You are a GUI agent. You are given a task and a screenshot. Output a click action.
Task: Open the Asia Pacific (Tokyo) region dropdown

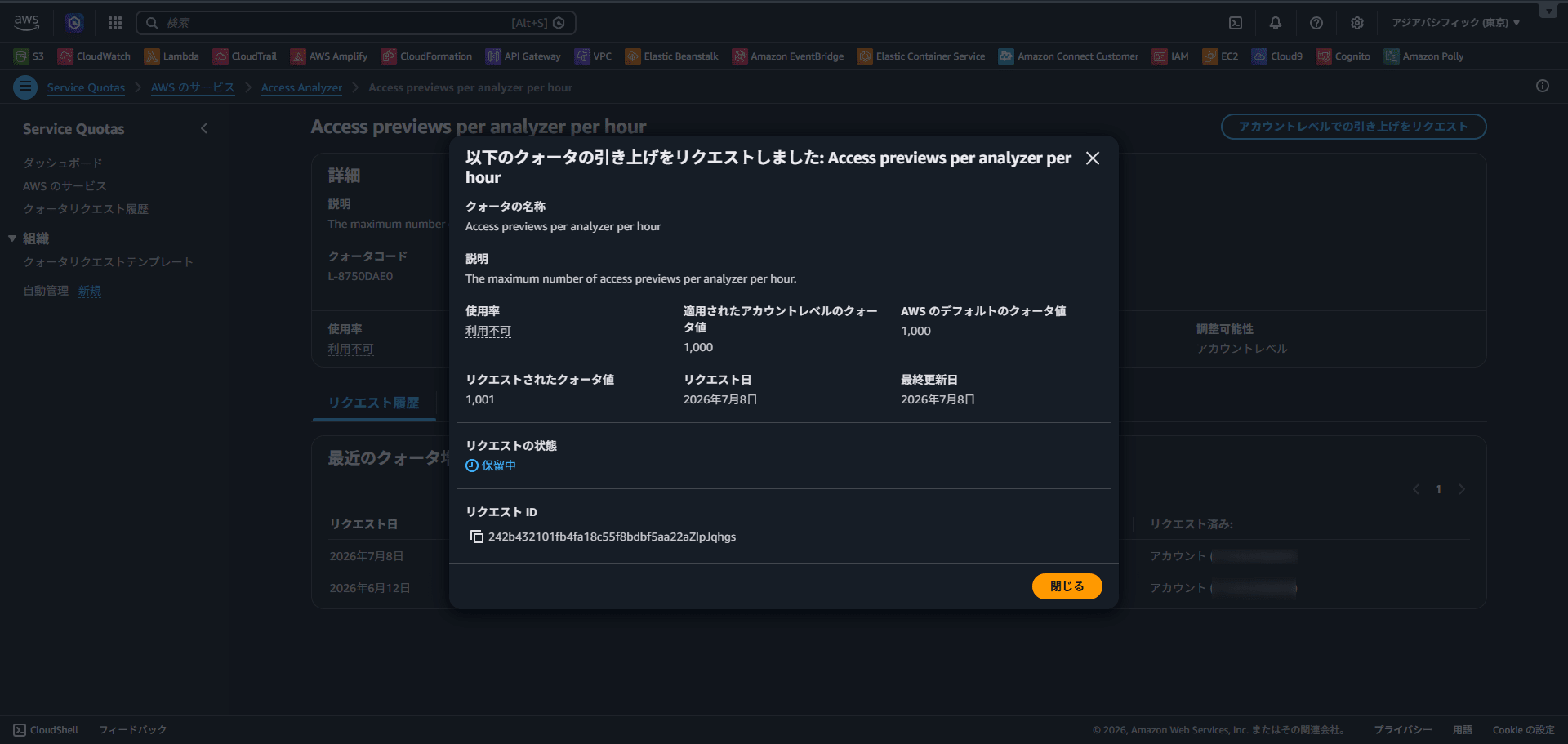[x=1455, y=23]
